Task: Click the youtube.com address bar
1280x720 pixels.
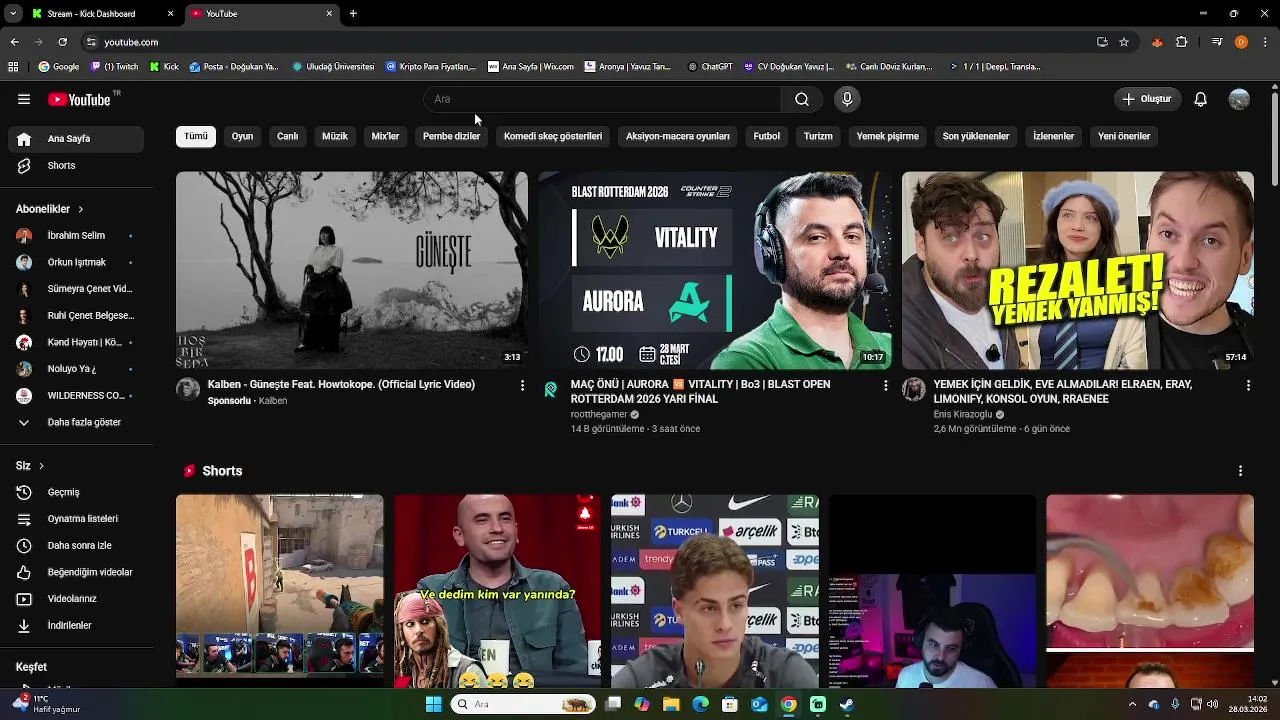Action: click(x=590, y=42)
